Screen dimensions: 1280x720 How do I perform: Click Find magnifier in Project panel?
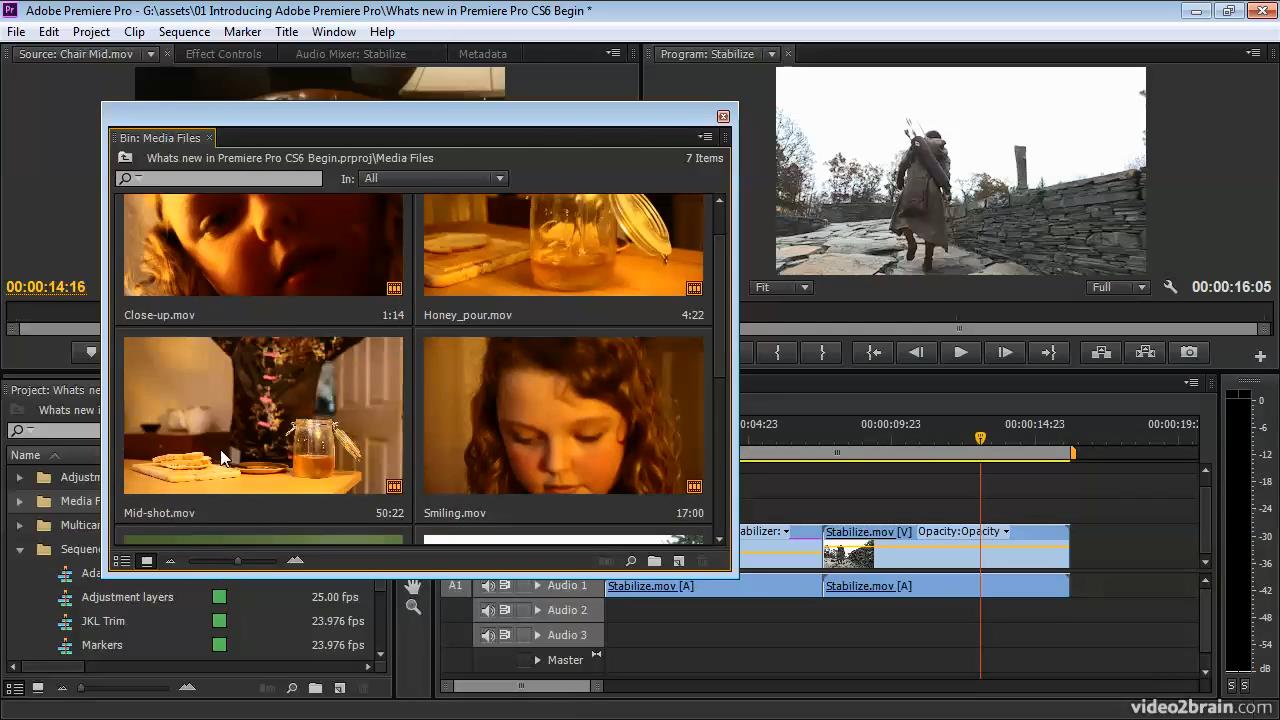[291, 688]
